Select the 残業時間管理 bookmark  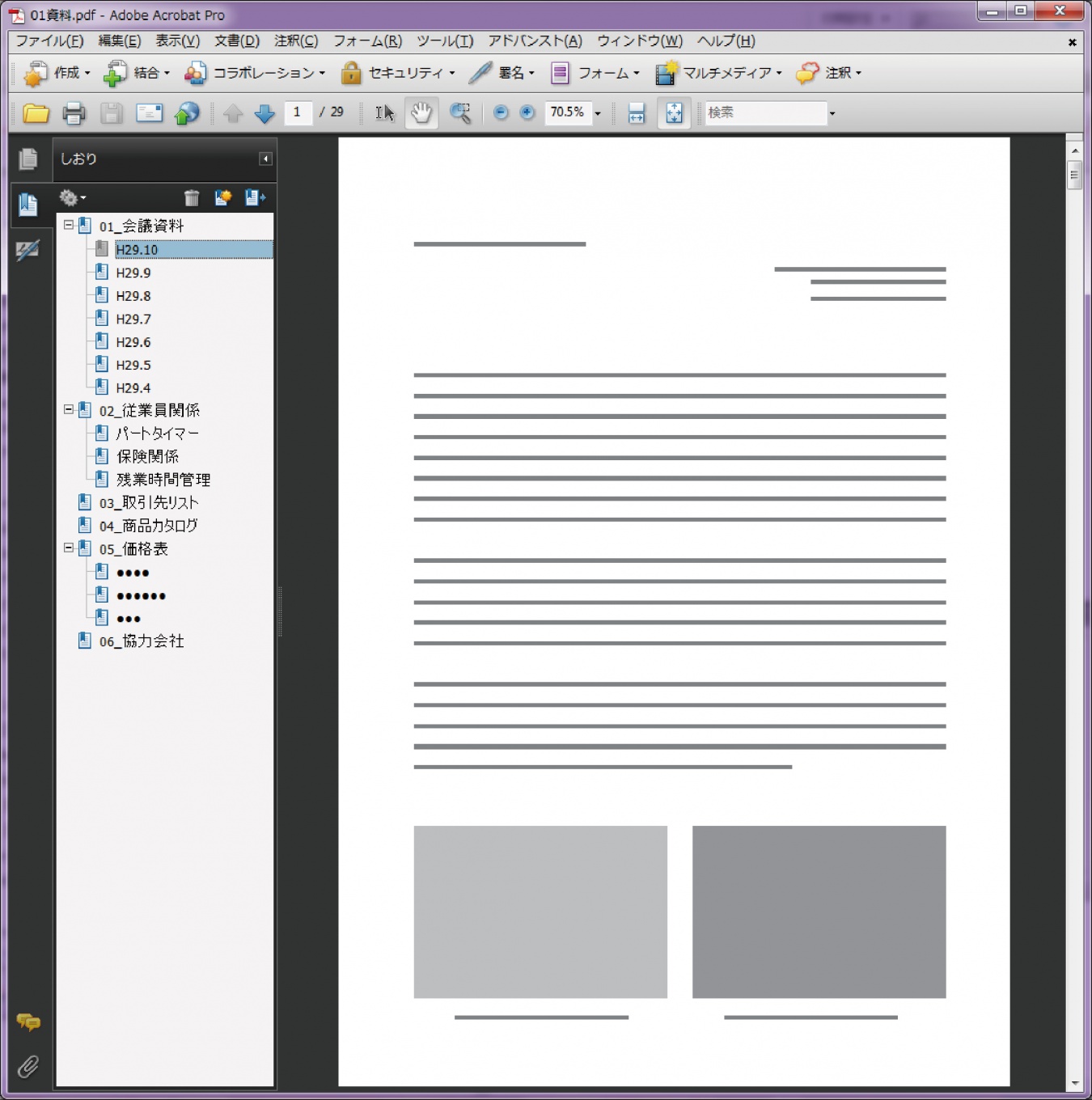[163, 480]
